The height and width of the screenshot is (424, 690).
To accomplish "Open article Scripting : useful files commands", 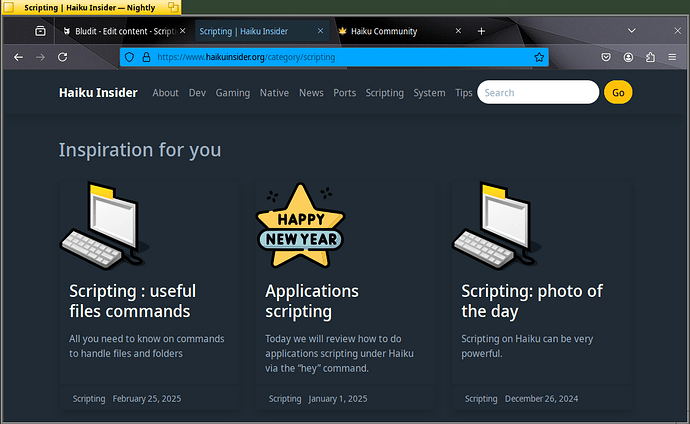I will tap(132, 301).
